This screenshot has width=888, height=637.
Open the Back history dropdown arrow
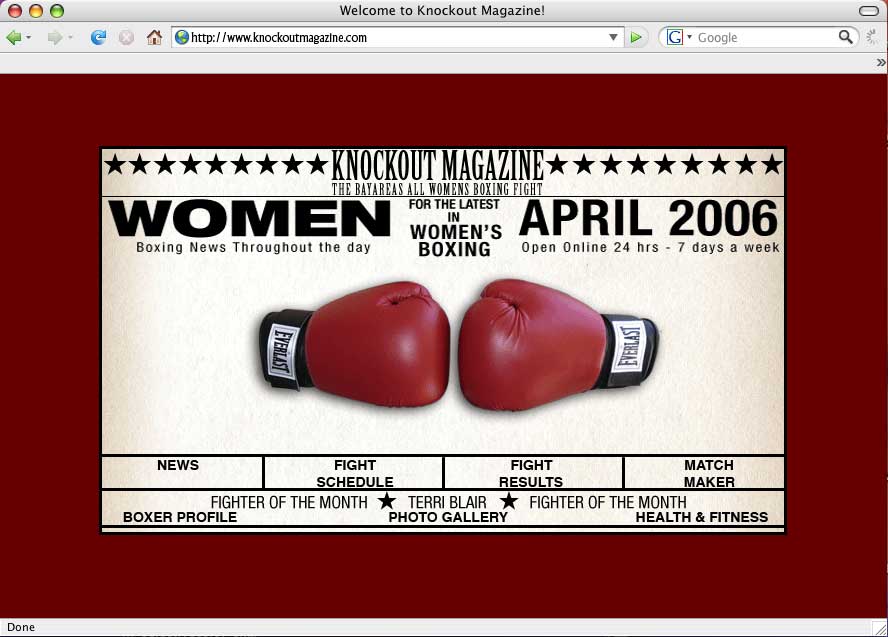29,38
